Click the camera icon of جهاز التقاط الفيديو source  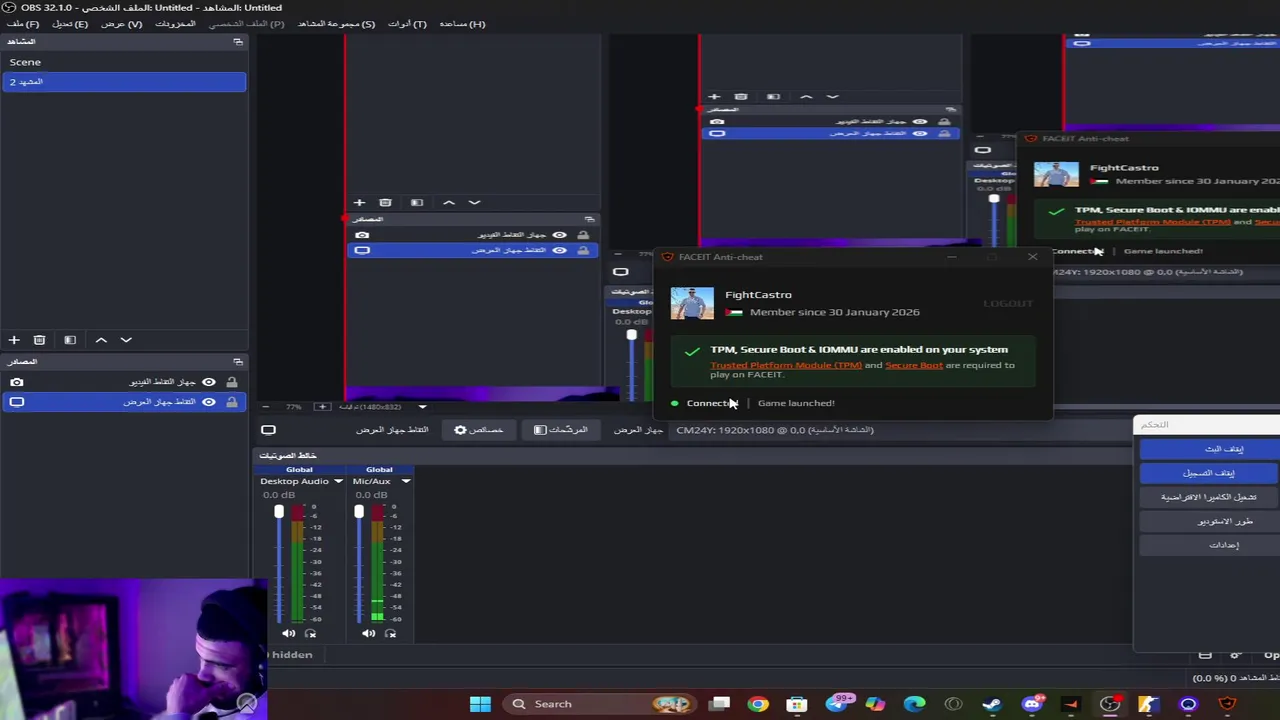tap(17, 382)
